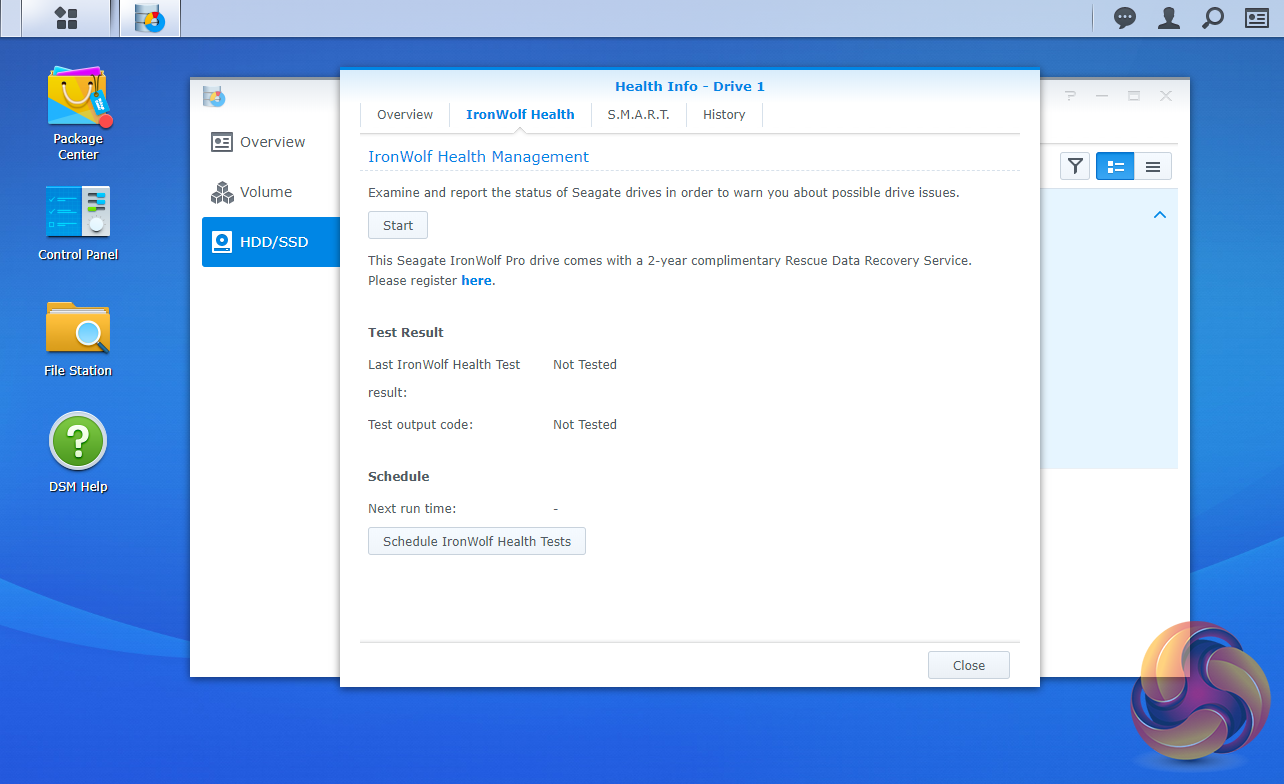Collapse the drive section with the chevron
Viewport: 1284px width, 784px height.
1160,215
